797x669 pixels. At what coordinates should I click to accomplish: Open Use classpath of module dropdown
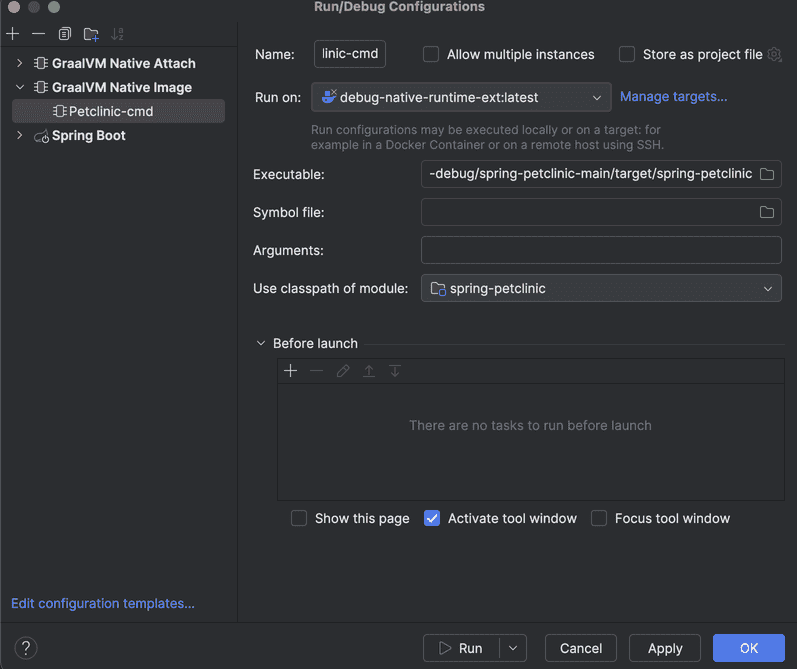601,288
